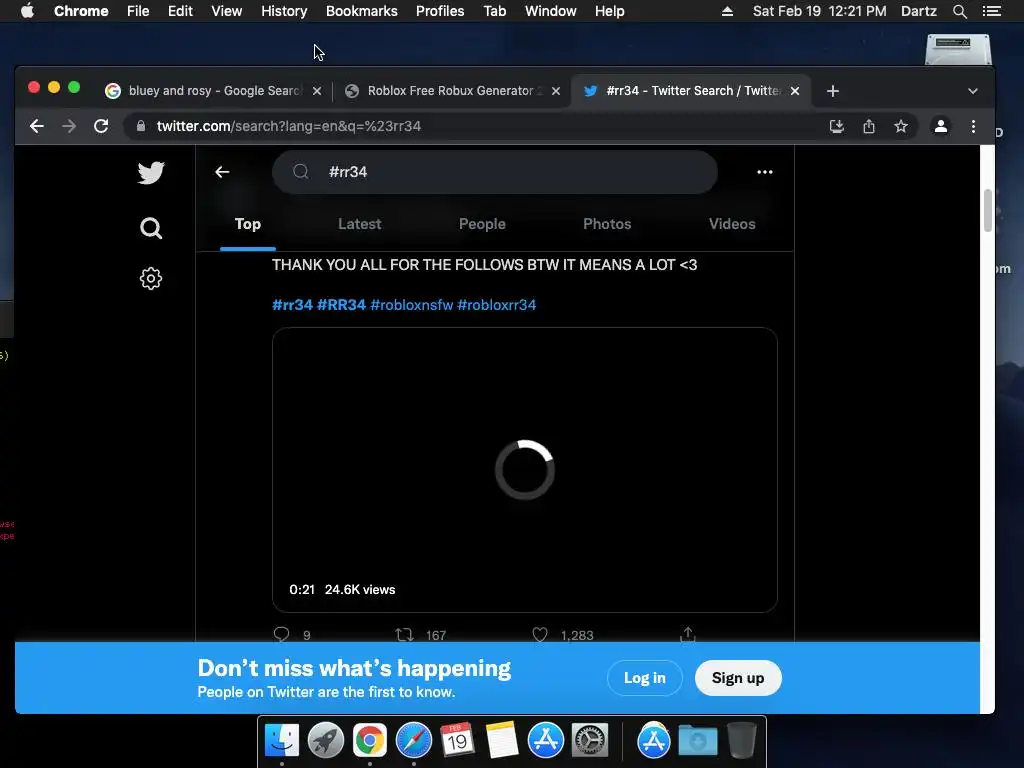Click the install app icon in the address bar
The height and width of the screenshot is (768, 1024).
tap(837, 126)
